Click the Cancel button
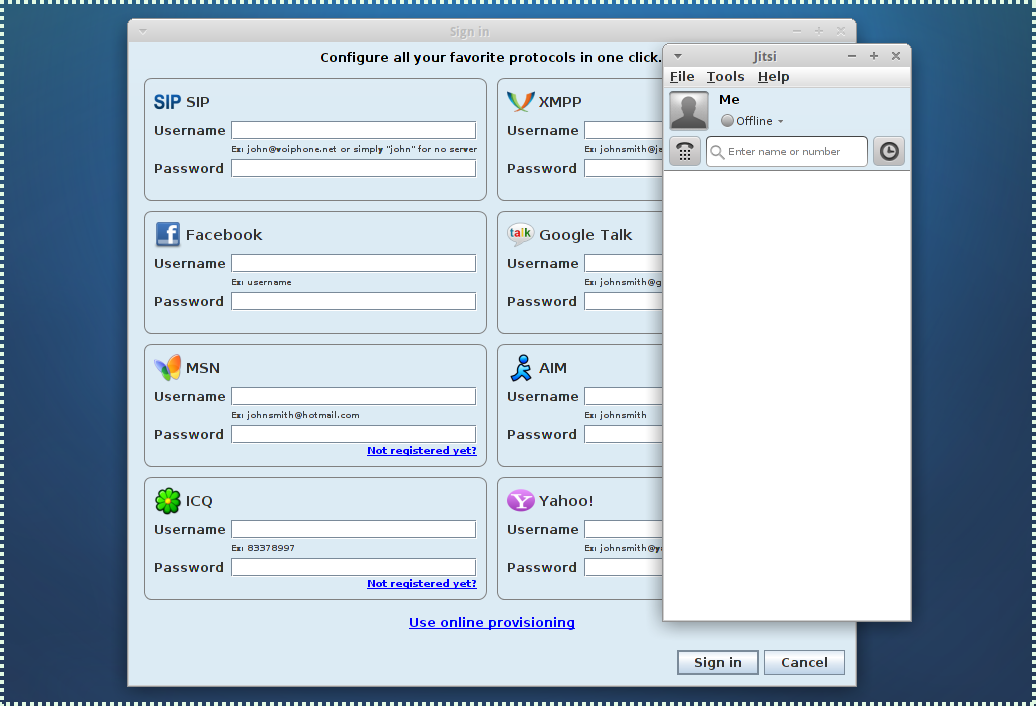The height and width of the screenshot is (706, 1036). point(804,662)
